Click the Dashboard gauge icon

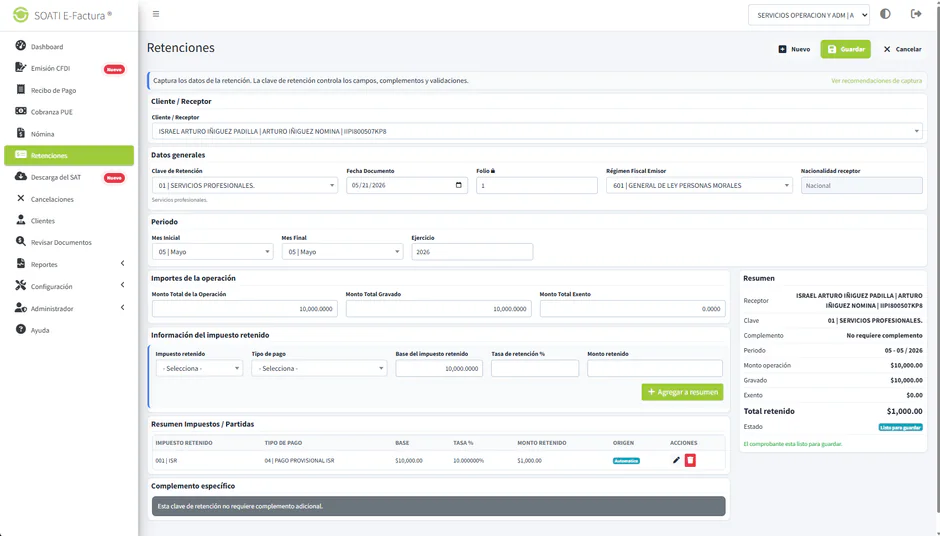click(20, 46)
